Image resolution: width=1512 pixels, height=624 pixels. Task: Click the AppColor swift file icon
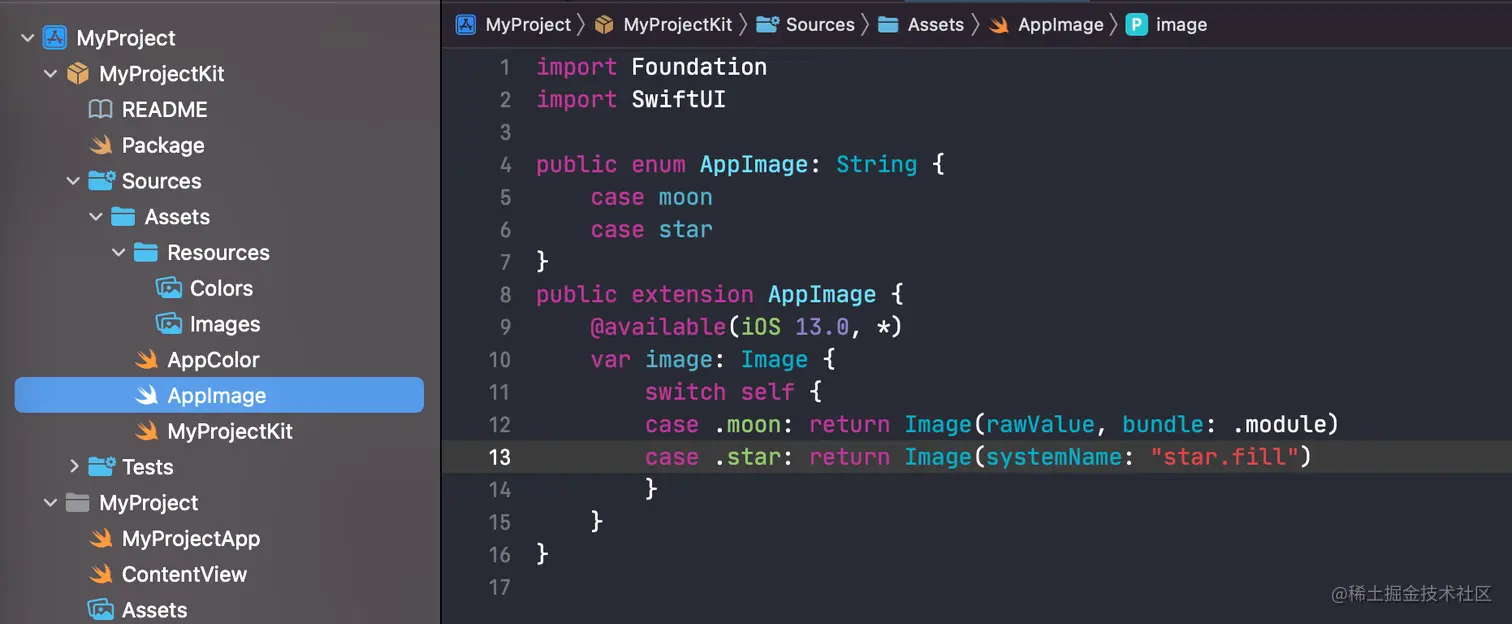pos(146,360)
